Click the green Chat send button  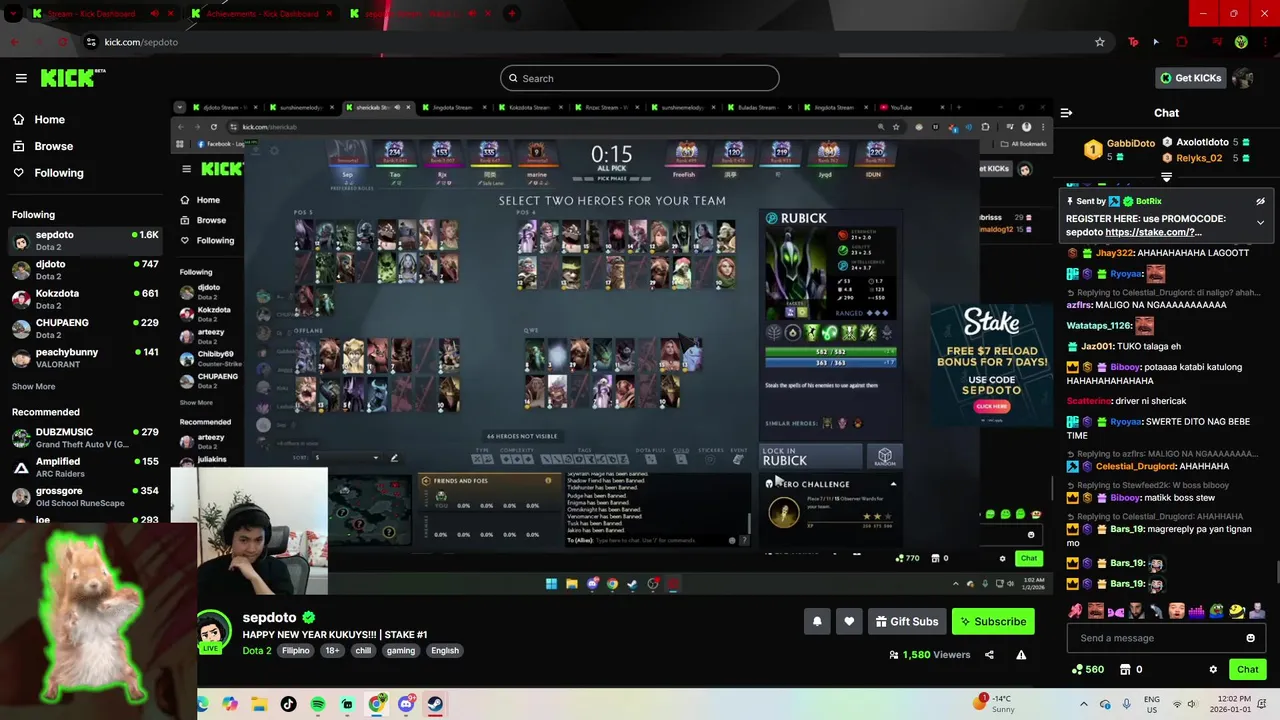(x=1247, y=669)
